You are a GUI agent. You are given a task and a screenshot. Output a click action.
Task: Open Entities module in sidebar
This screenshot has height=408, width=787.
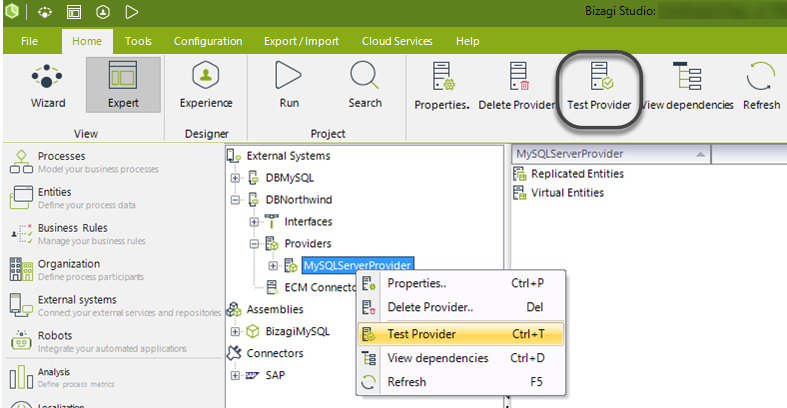click(113, 198)
